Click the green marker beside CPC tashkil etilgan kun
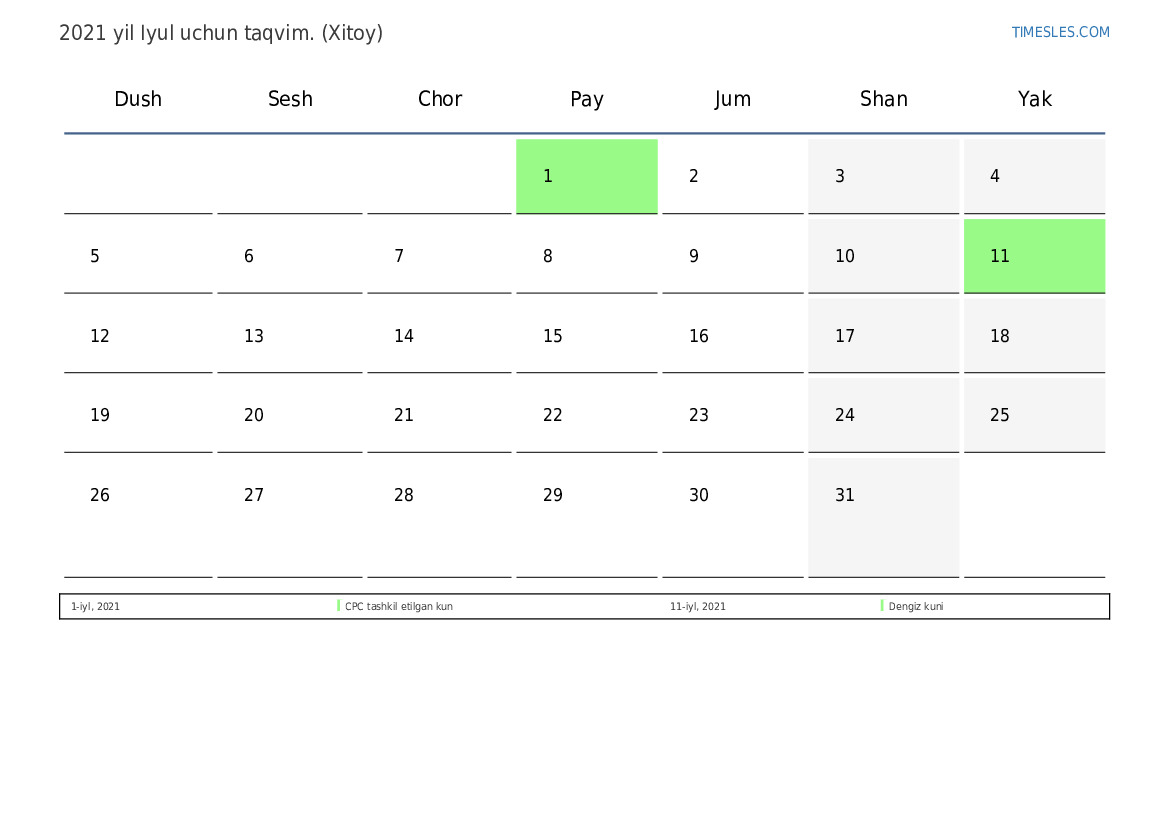Image resolution: width=1169 pixels, height=827 pixels. pyautogui.click(x=339, y=606)
